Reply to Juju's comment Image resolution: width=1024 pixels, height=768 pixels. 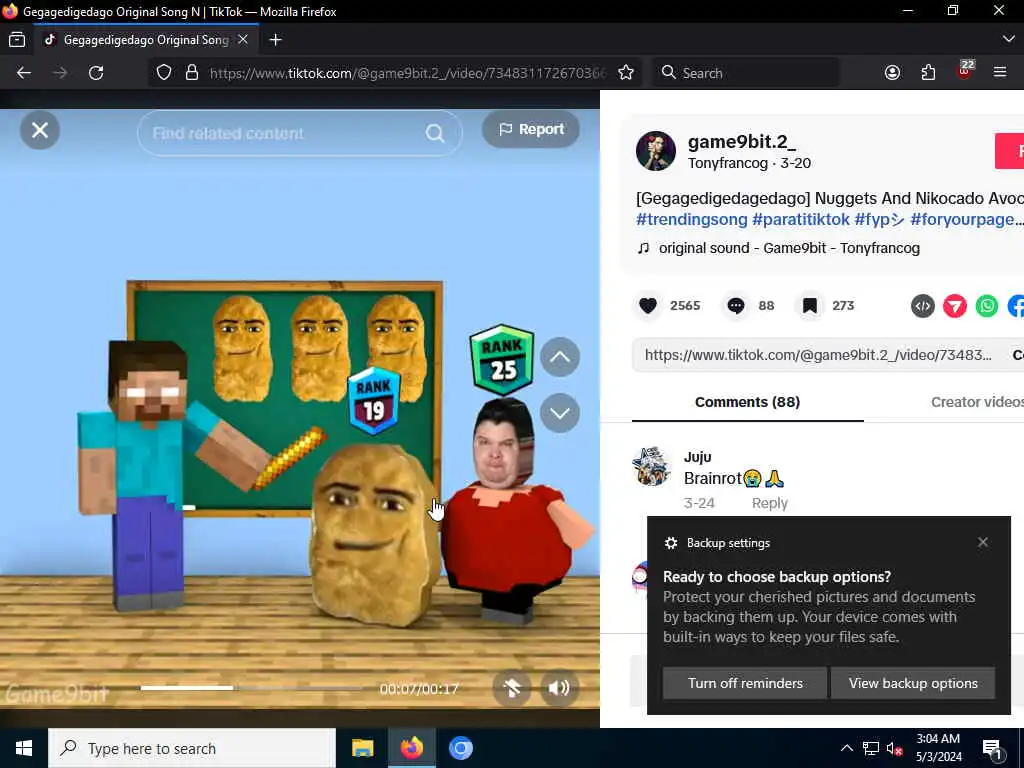[x=769, y=503]
